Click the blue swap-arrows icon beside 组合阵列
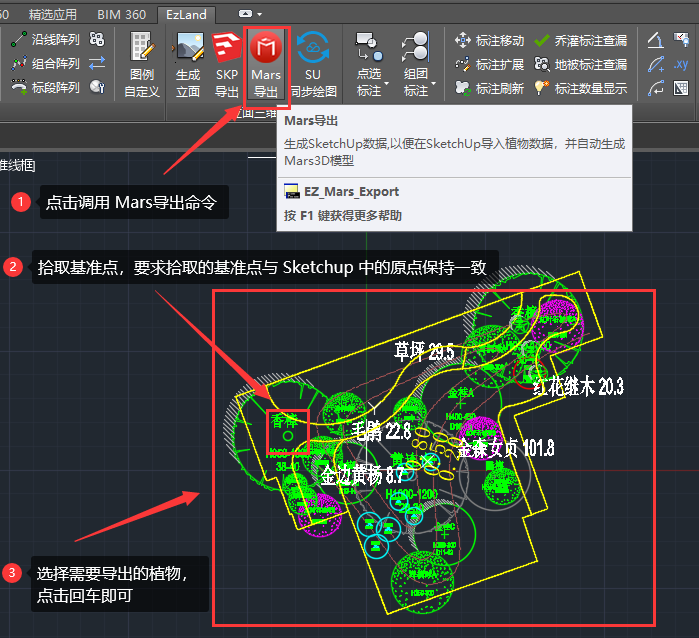This screenshot has height=638, width=699. coord(97,63)
